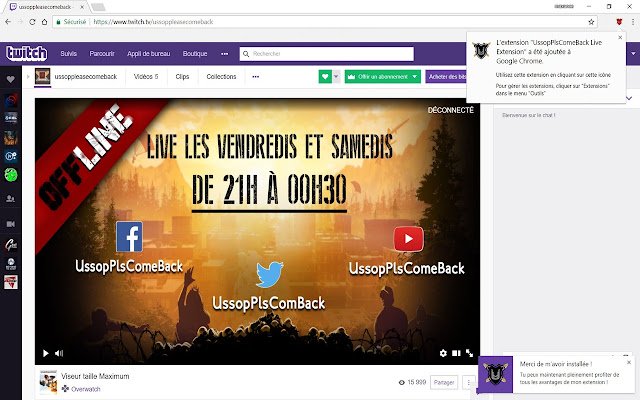Screen dimensions: 640x400
Task: Click the extension logo in Chrome popup
Action: pos(481,51)
